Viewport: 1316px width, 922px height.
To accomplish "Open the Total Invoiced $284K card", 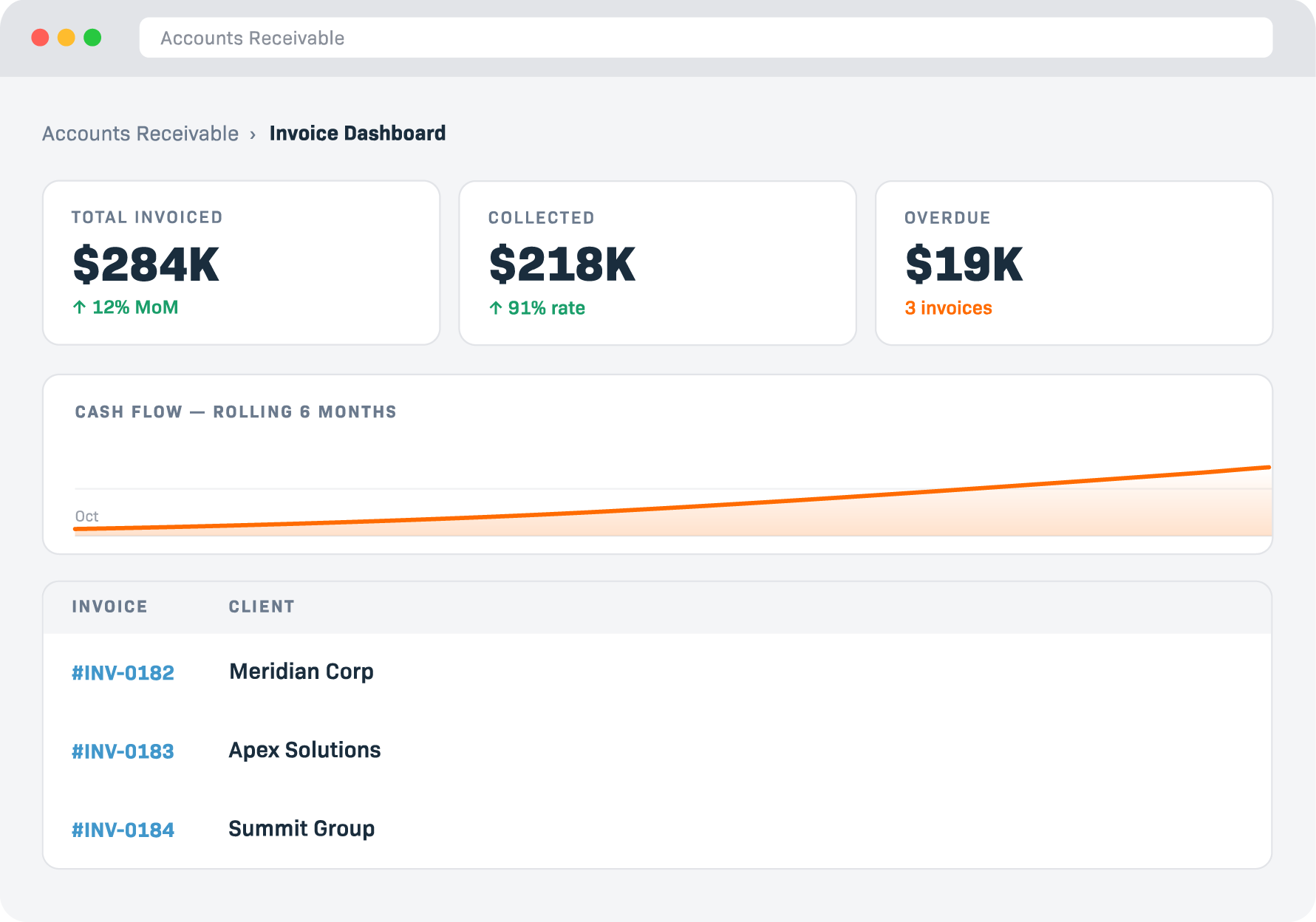I will (242, 263).
